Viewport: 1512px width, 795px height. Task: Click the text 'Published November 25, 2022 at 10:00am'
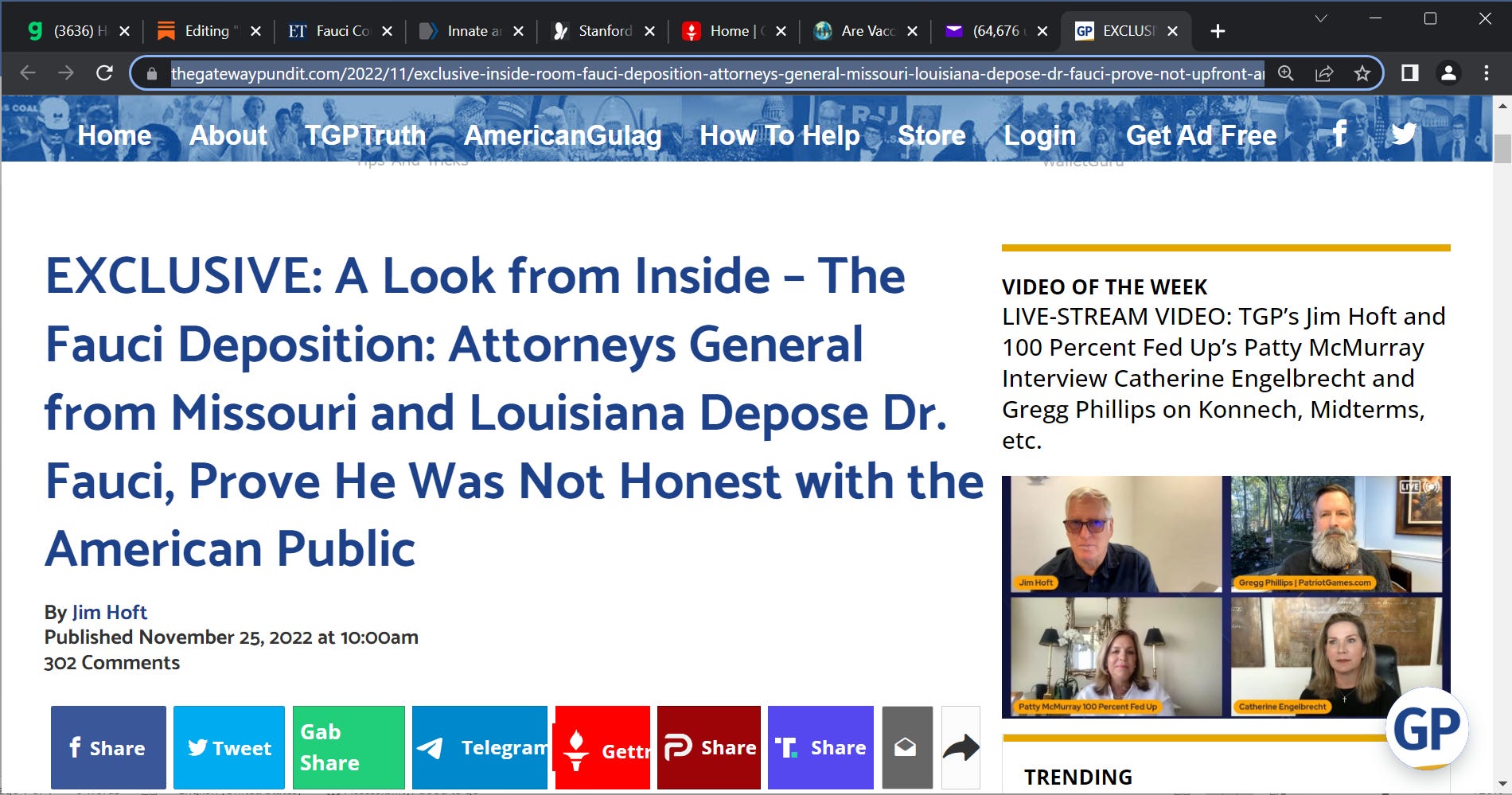click(232, 637)
